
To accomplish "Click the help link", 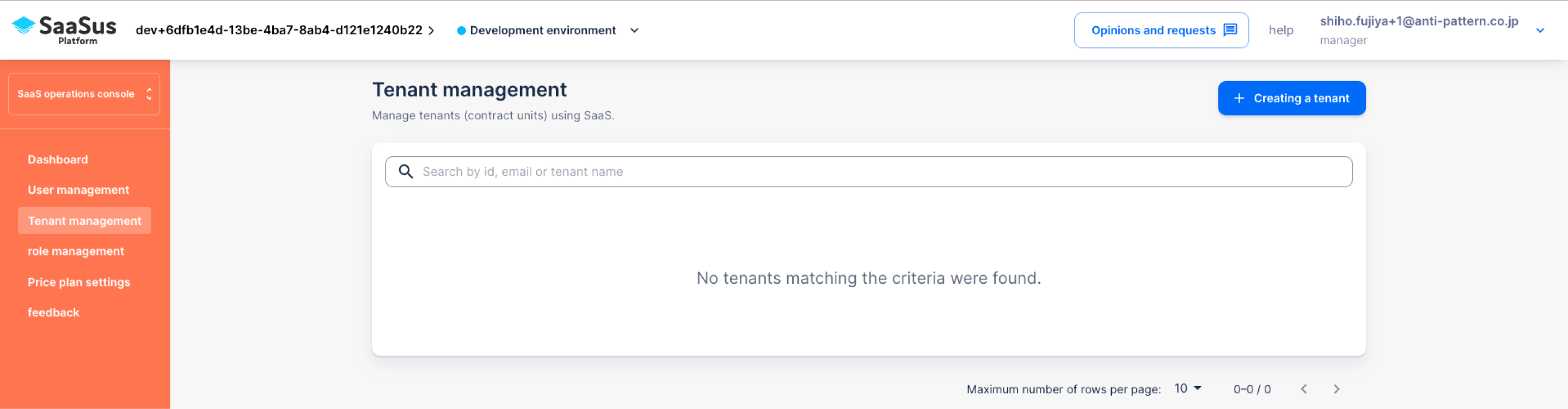I will [1281, 30].
